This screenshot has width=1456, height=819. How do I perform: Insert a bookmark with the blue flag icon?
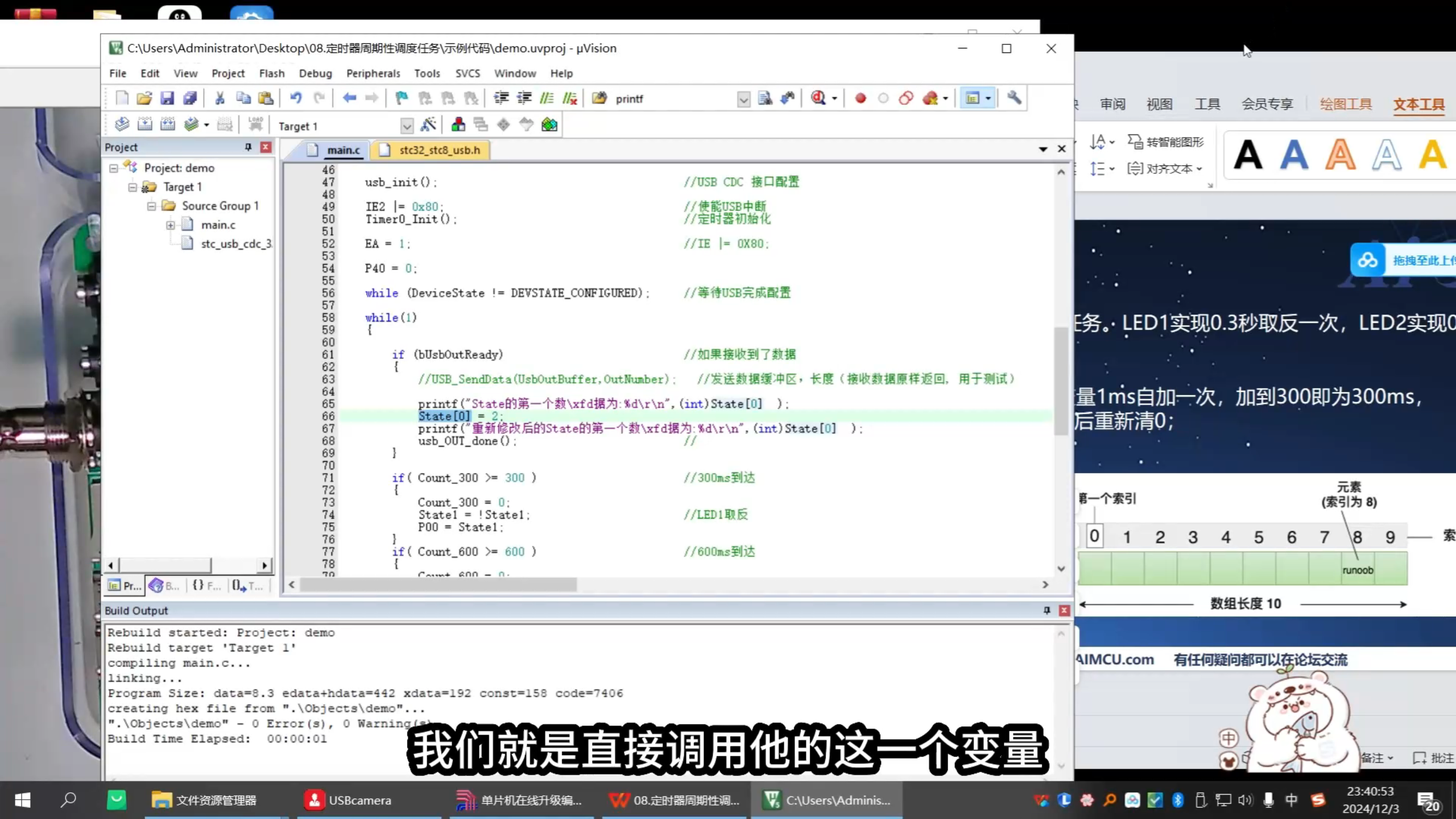coord(402,98)
